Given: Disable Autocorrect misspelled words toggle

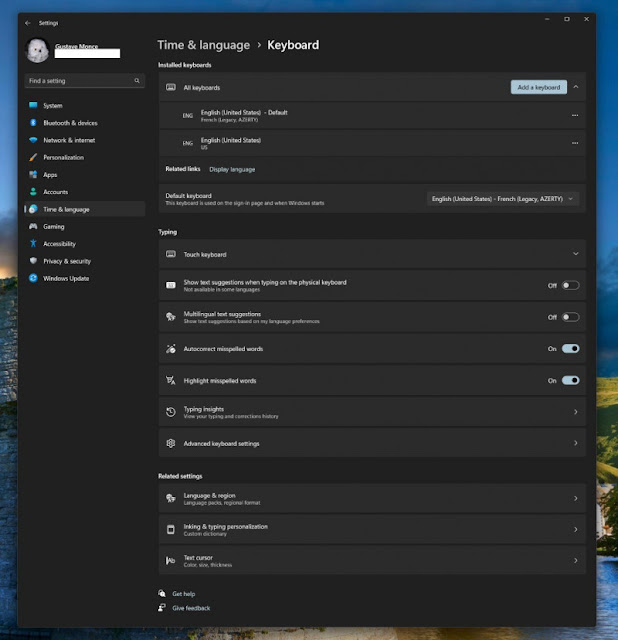Looking at the screenshot, I should pyautogui.click(x=570, y=349).
